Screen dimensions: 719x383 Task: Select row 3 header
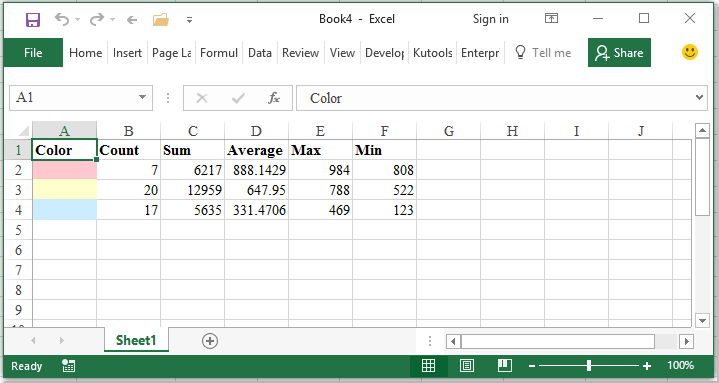pyautogui.click(x=18, y=190)
